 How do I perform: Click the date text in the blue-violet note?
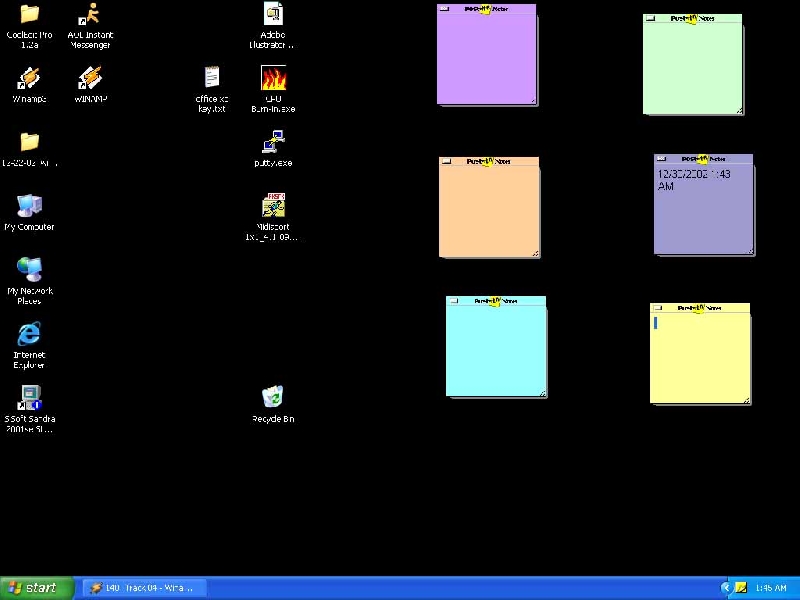pos(693,180)
